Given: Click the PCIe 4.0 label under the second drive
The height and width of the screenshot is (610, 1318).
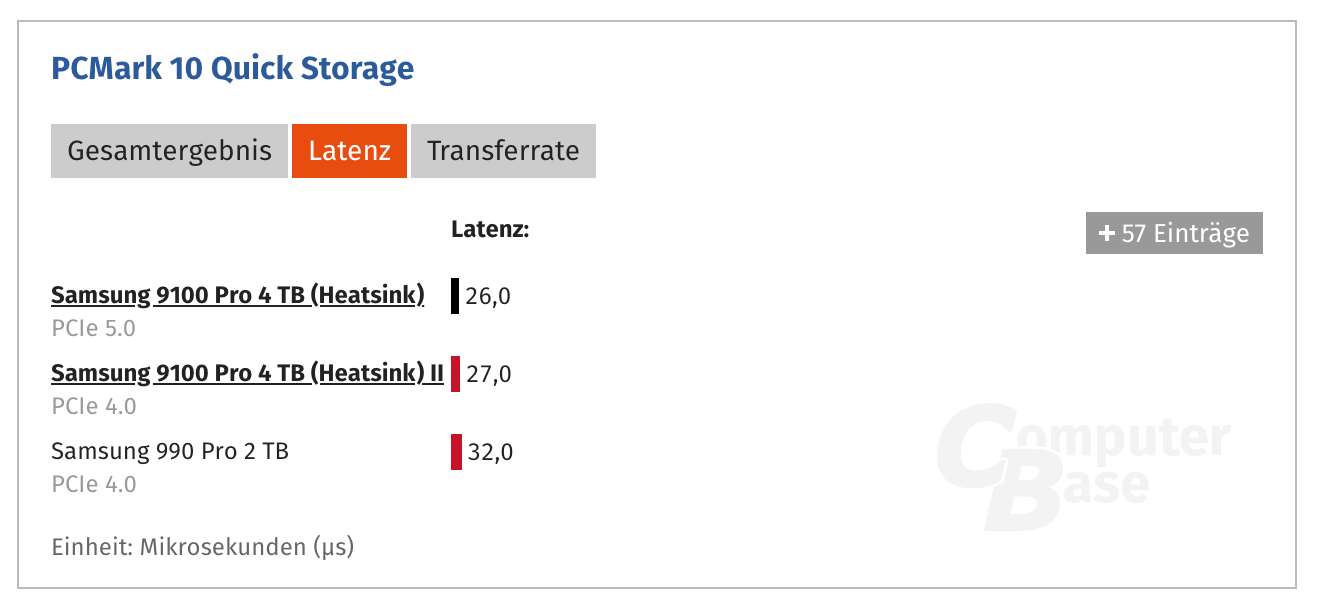Looking at the screenshot, I should tap(92, 405).
